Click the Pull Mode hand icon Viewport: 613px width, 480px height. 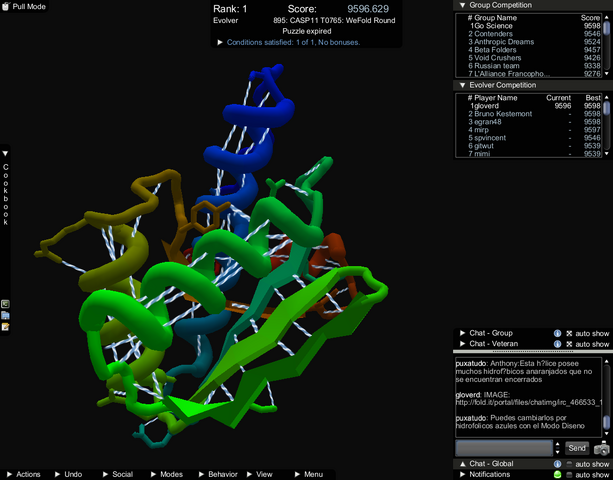(5, 6)
